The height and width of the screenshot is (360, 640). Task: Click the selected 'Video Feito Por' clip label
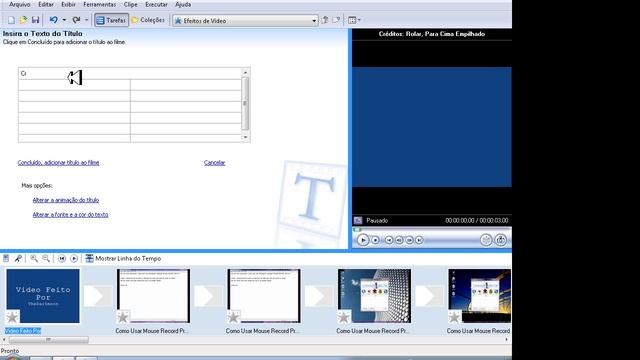tap(23, 331)
